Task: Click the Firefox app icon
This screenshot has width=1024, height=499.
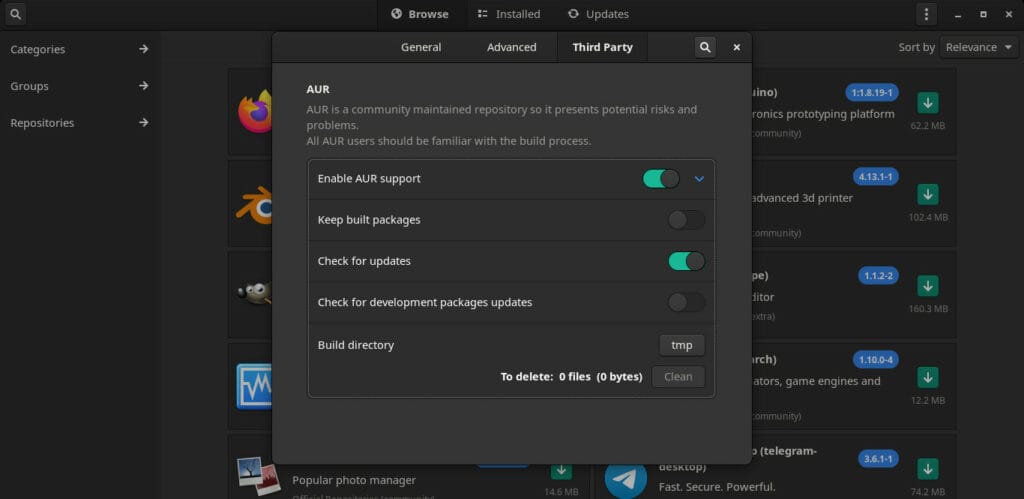Action: click(x=255, y=112)
